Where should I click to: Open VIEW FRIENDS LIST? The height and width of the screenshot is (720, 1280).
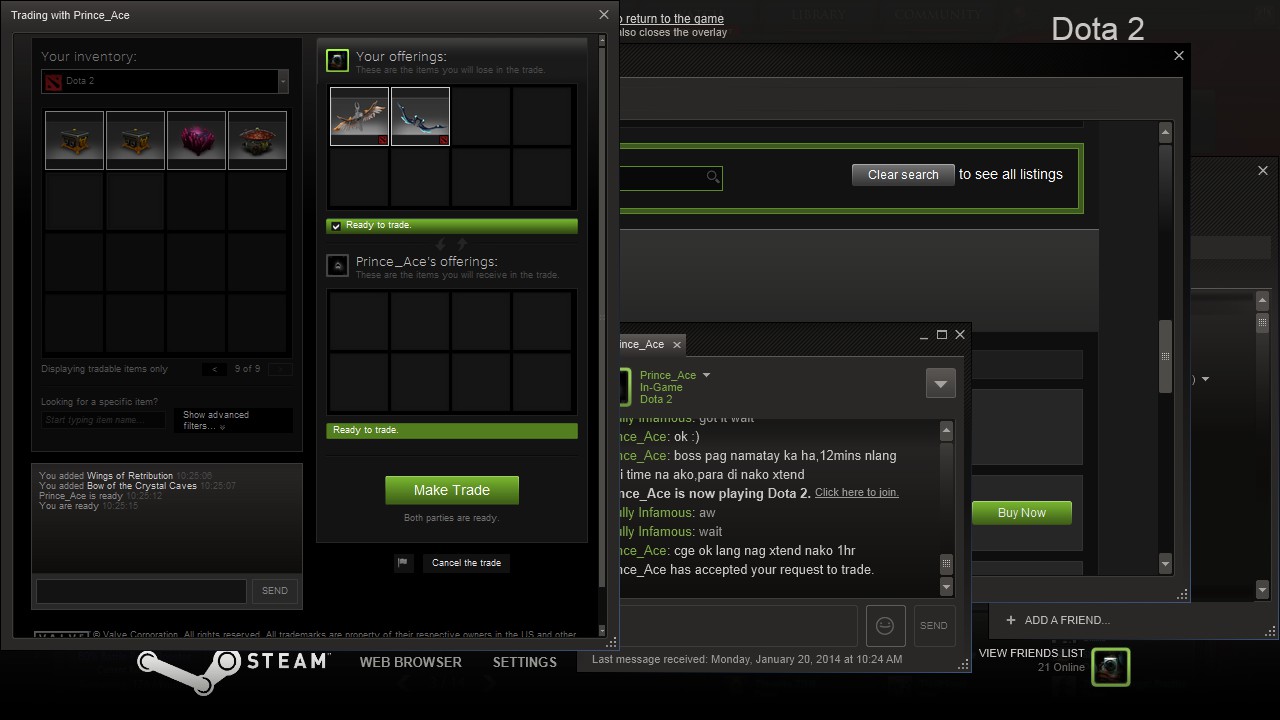(x=1032, y=653)
